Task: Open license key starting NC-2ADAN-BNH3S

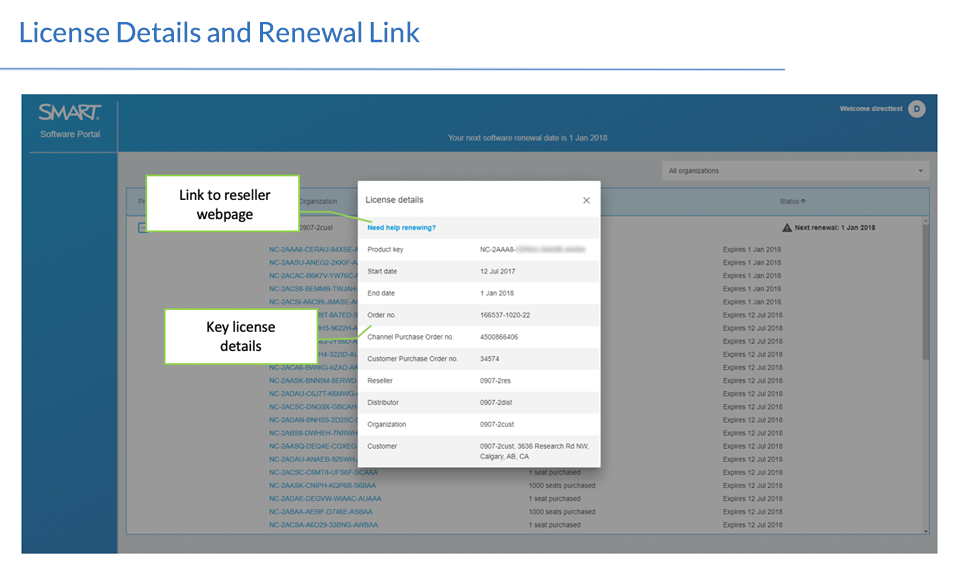Action: [x=313, y=420]
